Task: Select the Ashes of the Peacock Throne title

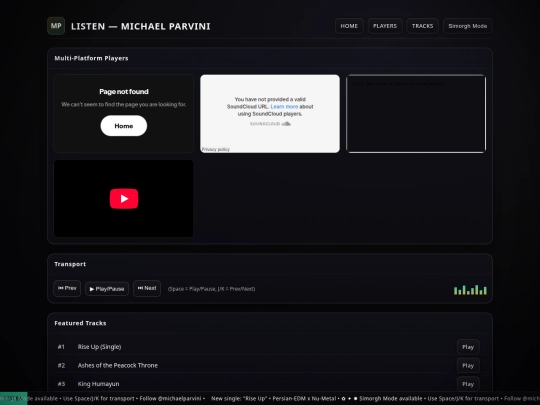Action: pos(117,365)
